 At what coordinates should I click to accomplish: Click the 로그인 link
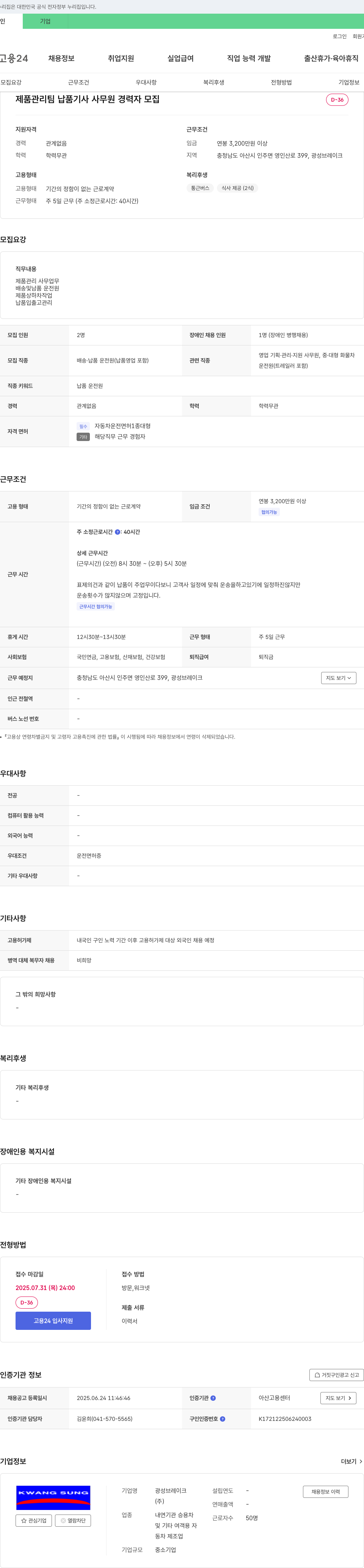pyautogui.click(x=340, y=36)
